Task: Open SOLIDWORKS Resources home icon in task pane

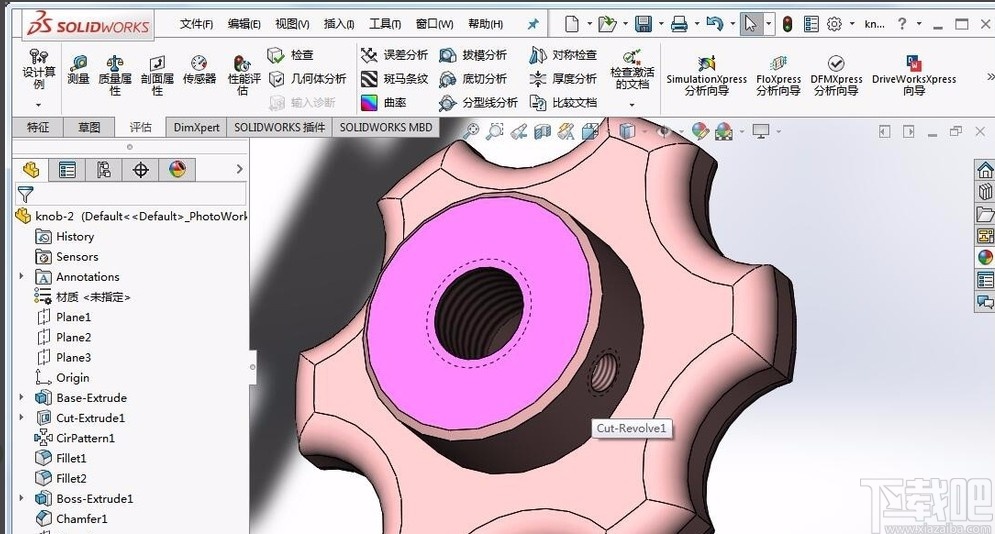Action: [984, 170]
